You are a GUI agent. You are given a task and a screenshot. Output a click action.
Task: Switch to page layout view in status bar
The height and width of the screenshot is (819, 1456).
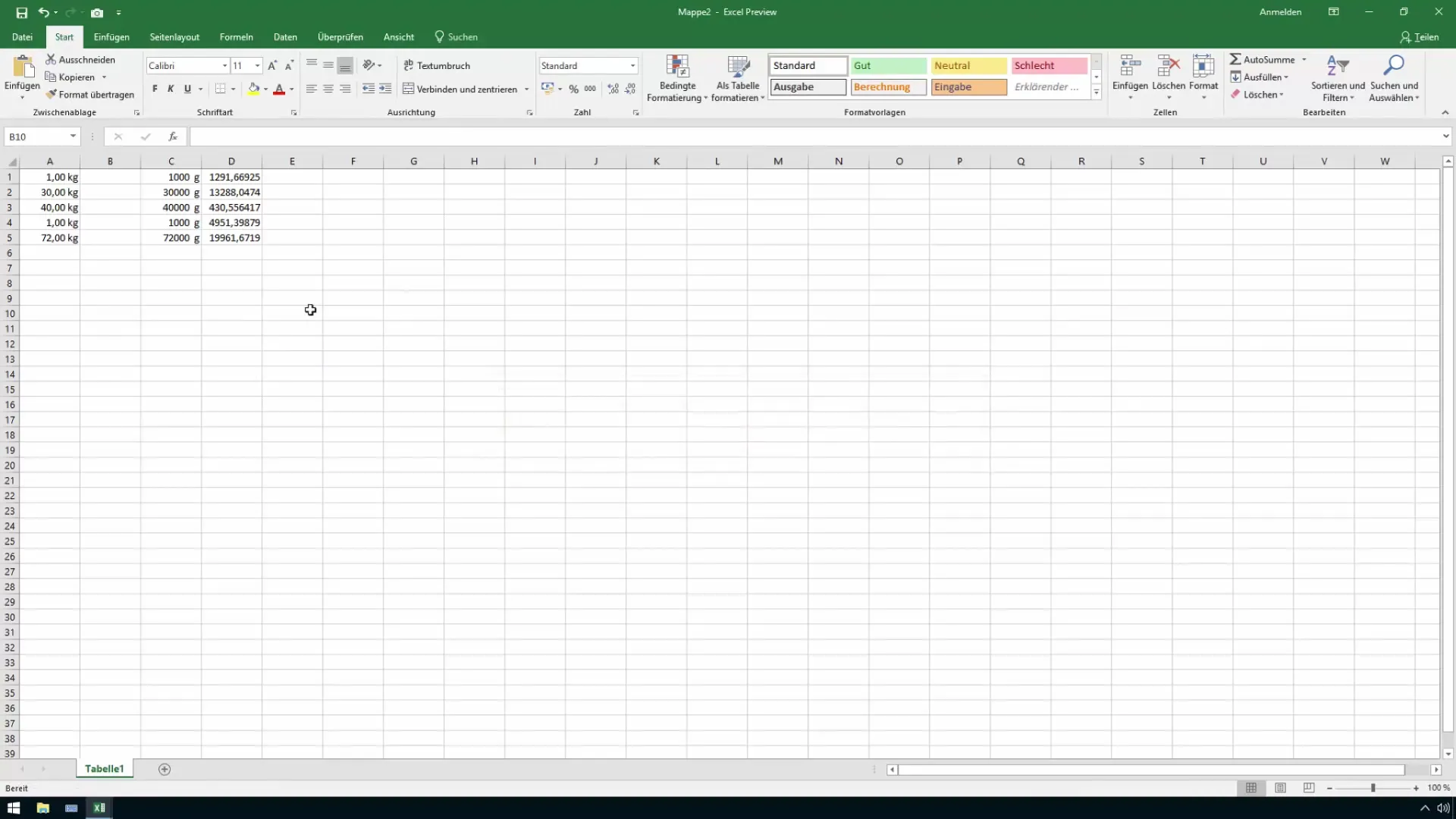click(1280, 789)
